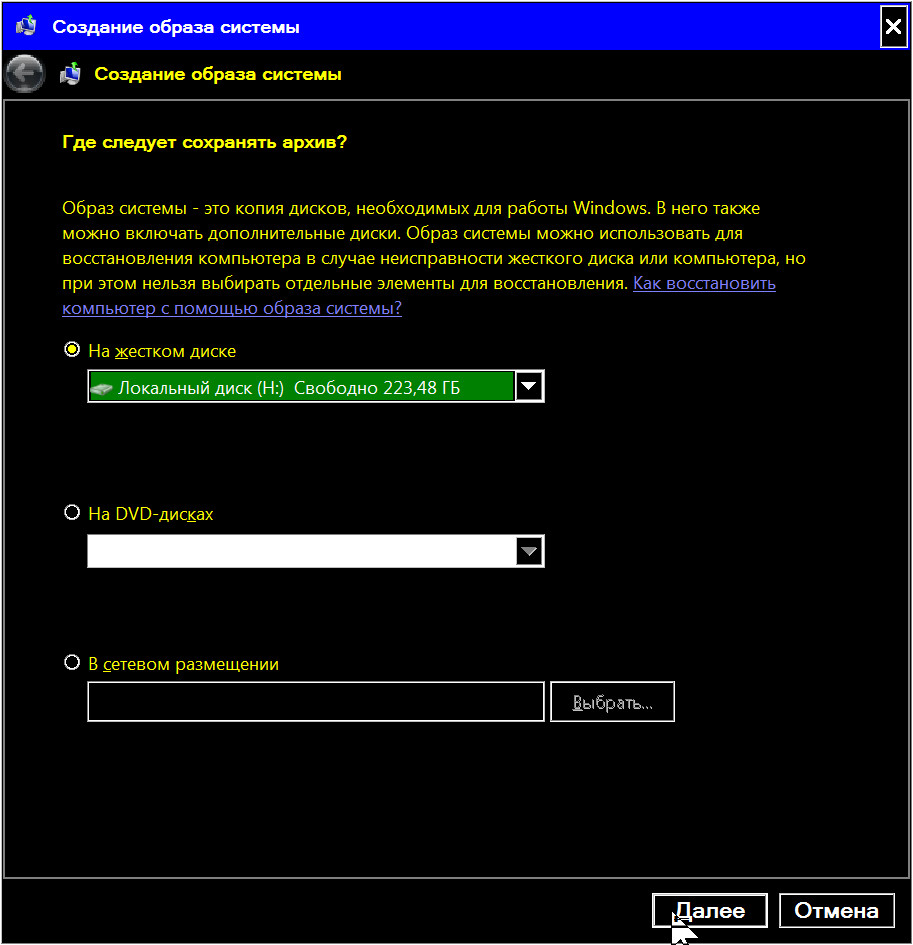Click the wizard icon beside the yellow header title

coord(71,74)
